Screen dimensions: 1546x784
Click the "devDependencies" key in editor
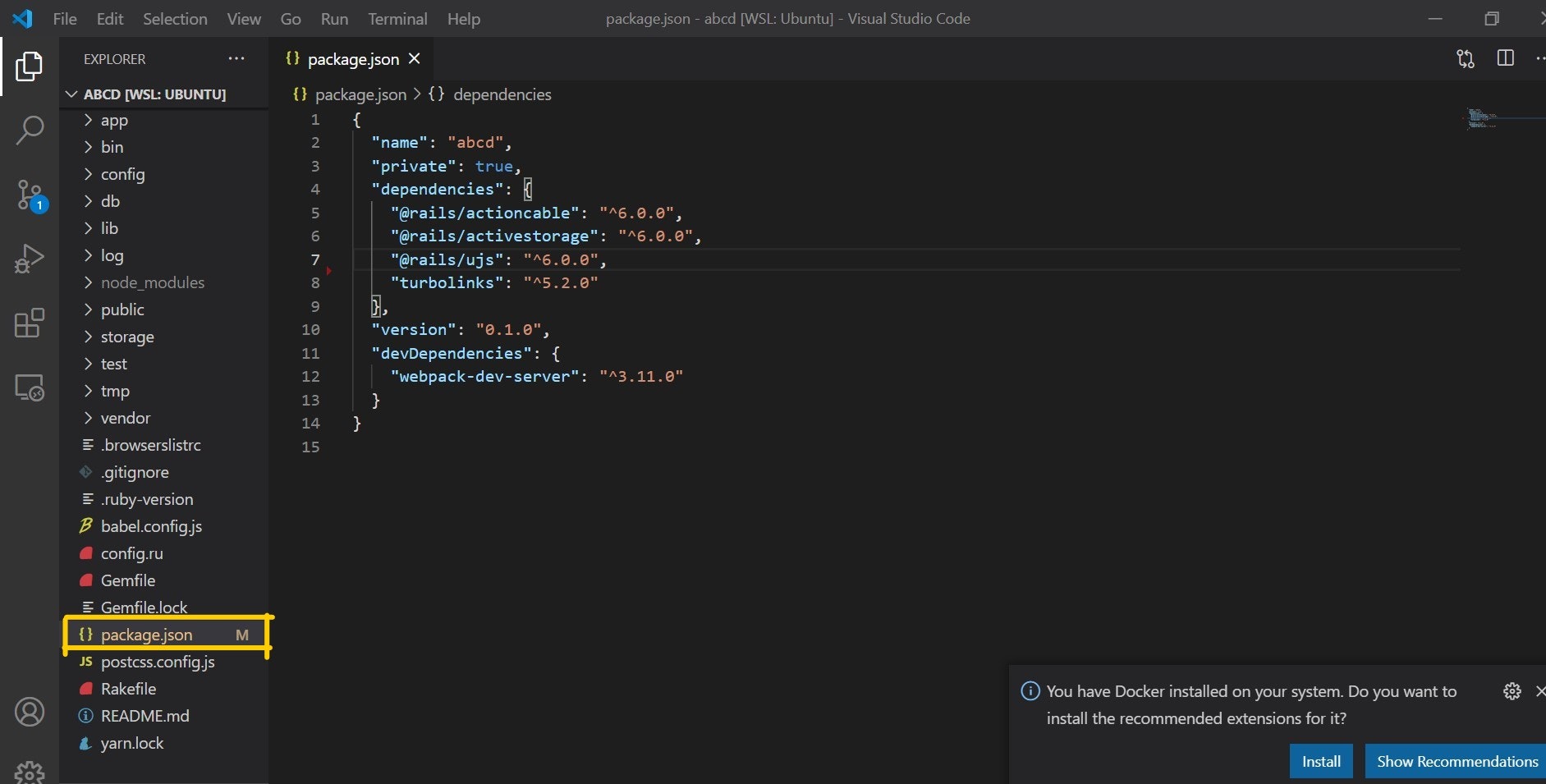point(451,353)
